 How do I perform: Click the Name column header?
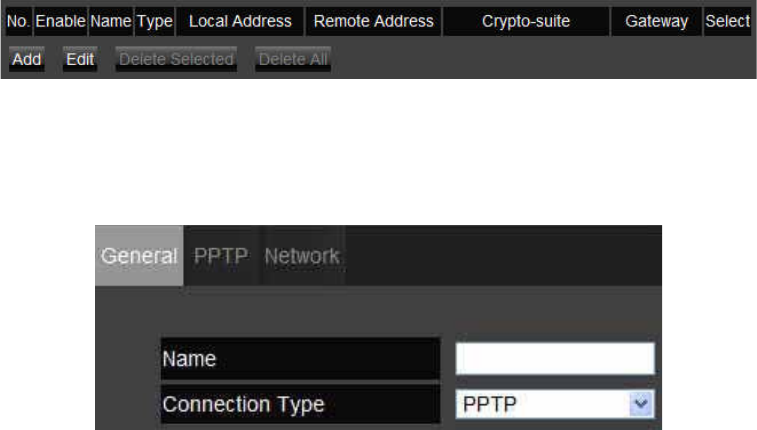pyautogui.click(x=111, y=21)
